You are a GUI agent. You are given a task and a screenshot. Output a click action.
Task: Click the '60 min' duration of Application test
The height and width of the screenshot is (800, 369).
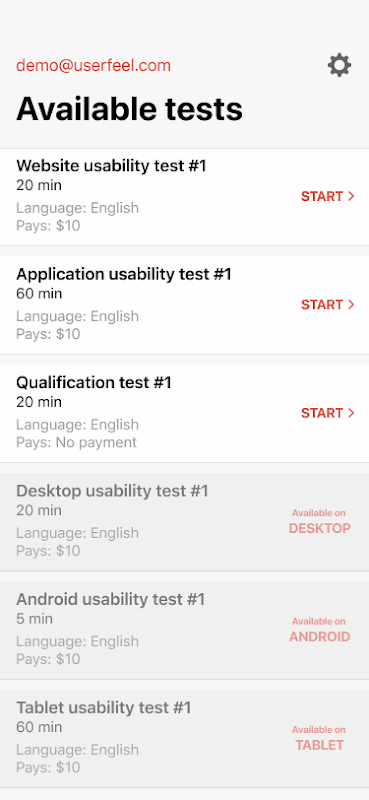pyautogui.click(x=39, y=294)
